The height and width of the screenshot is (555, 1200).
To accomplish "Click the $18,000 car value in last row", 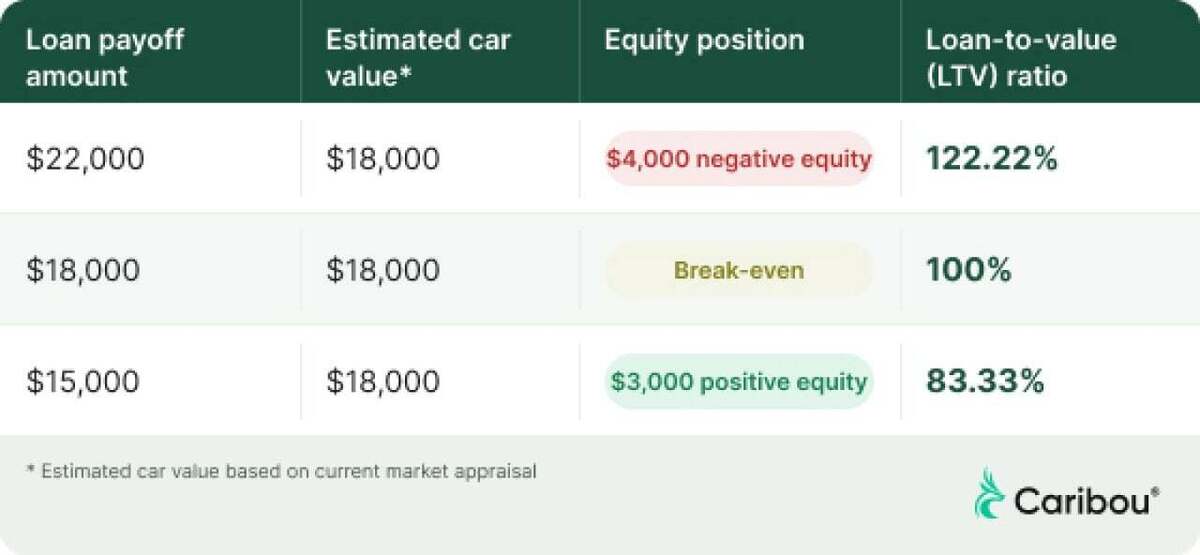I will click(383, 382).
